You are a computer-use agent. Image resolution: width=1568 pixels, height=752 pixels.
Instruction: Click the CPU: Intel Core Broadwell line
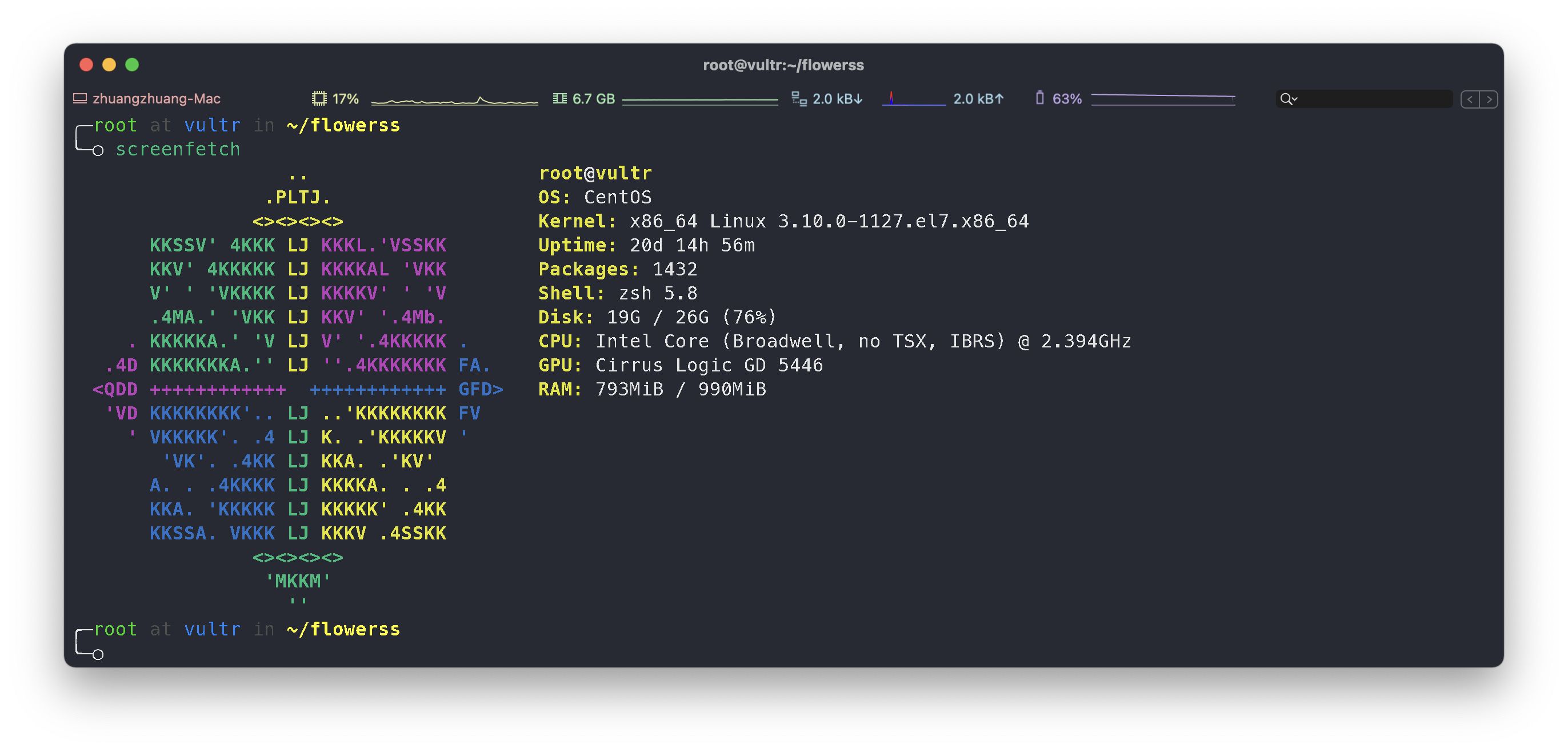(834, 341)
